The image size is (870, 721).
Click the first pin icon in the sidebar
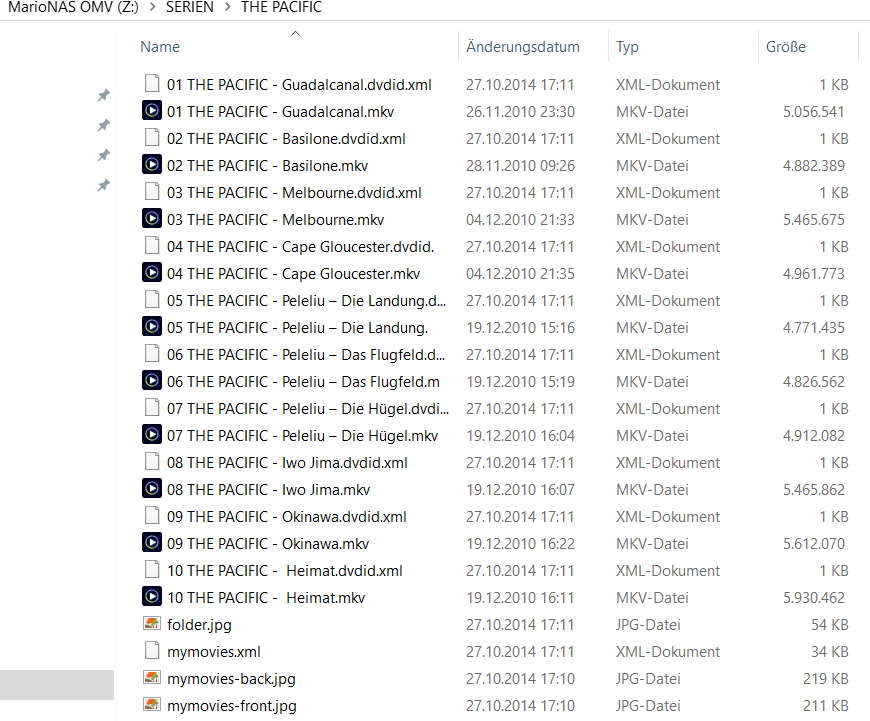[103, 95]
